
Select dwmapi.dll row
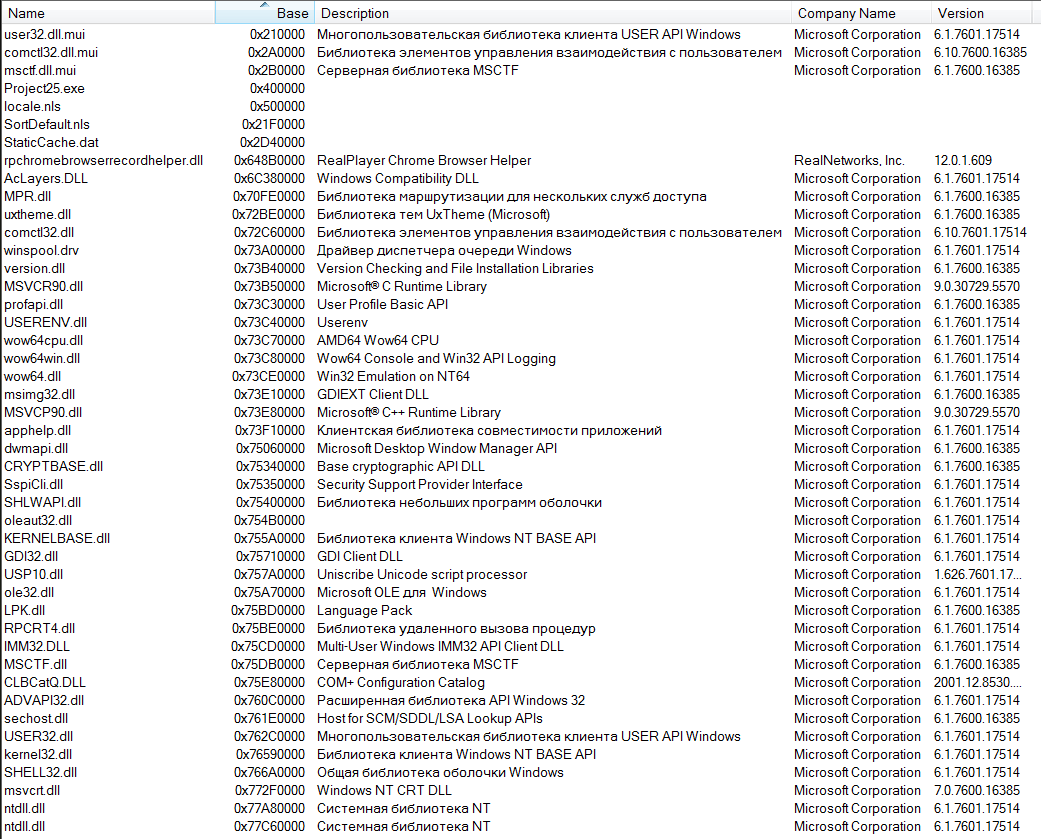[520, 448]
